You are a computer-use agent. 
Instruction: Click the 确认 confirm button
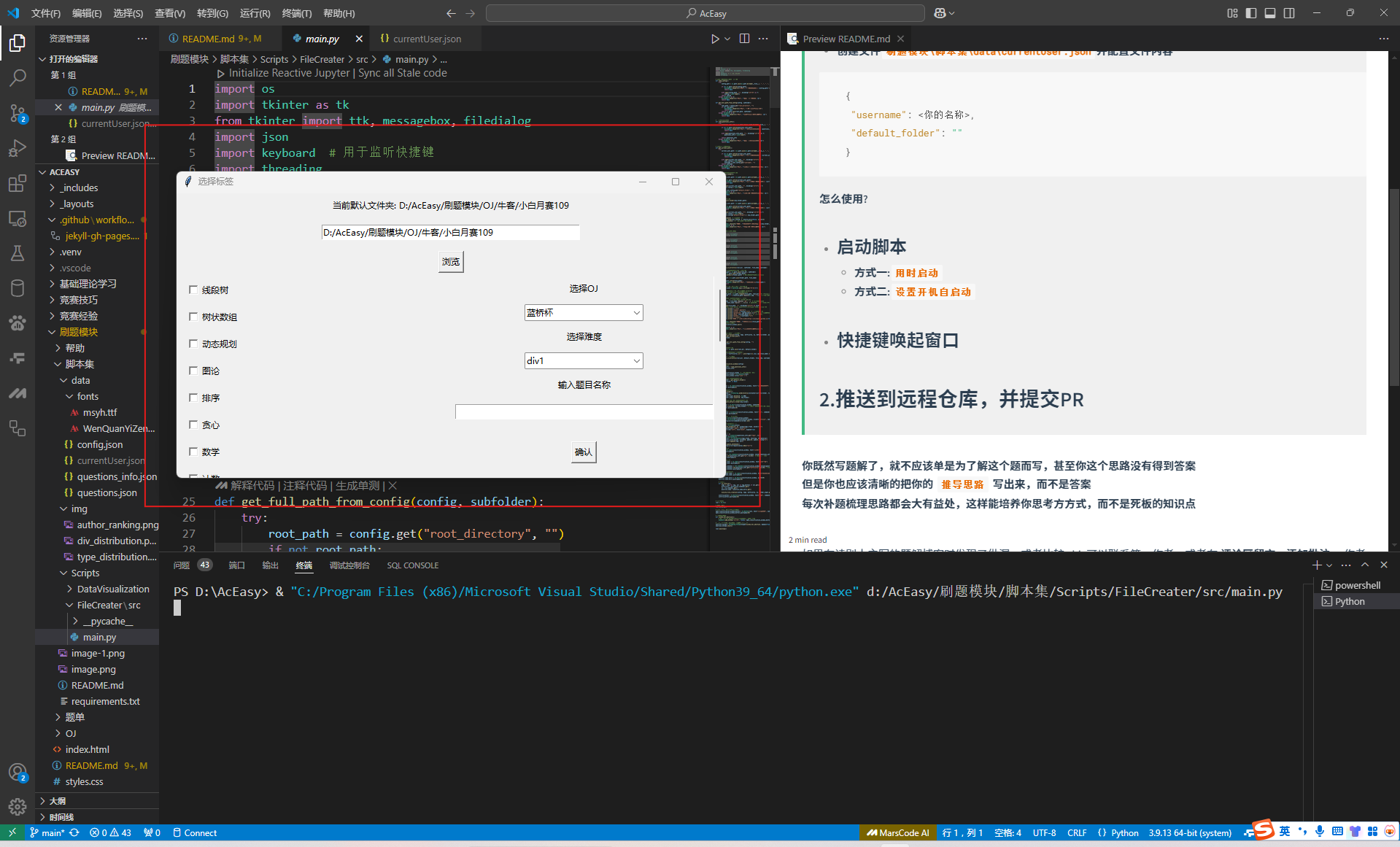coord(584,452)
